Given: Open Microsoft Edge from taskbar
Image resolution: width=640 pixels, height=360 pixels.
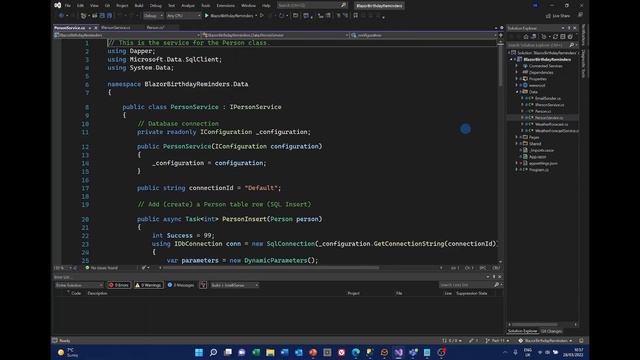Looking at the screenshot, I should pos(356,352).
